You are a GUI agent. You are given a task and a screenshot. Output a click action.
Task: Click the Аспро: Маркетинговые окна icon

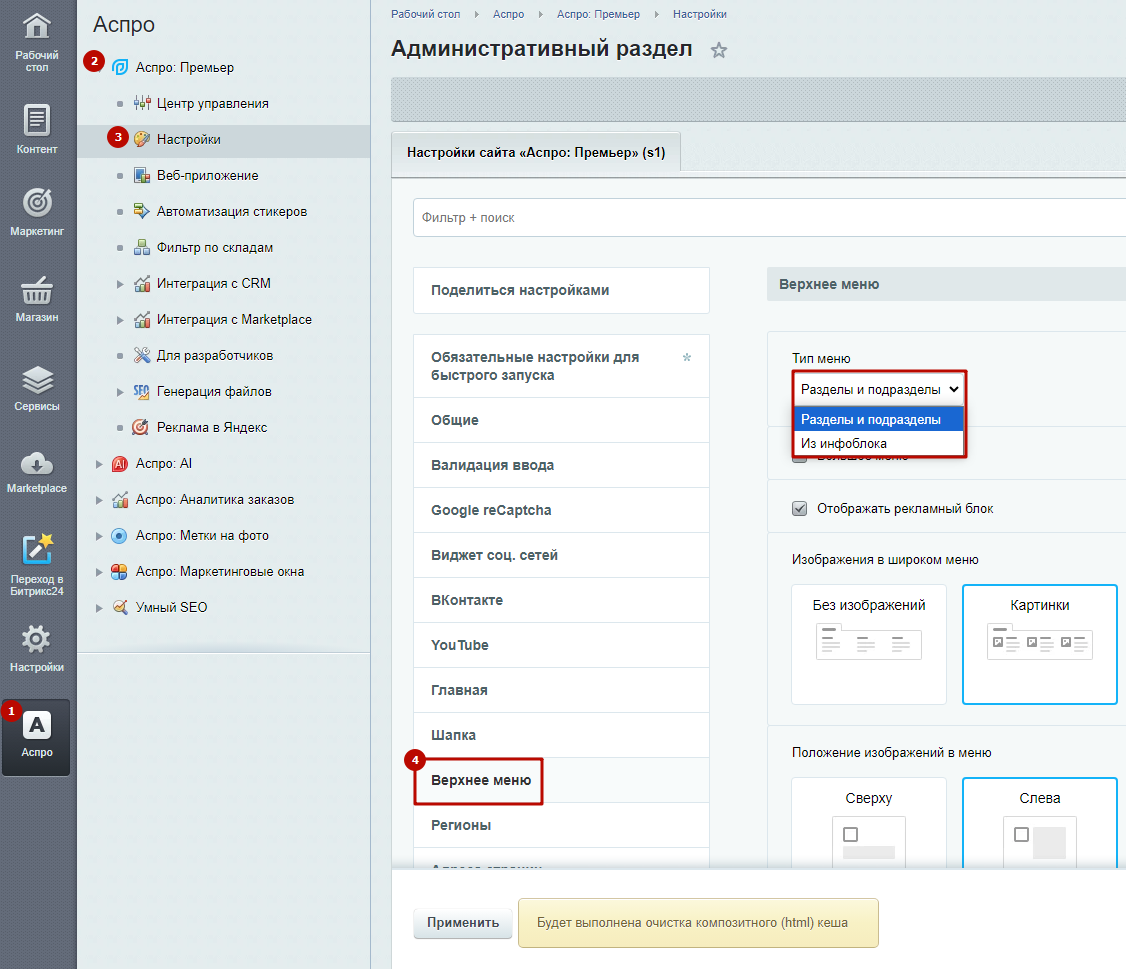120,571
